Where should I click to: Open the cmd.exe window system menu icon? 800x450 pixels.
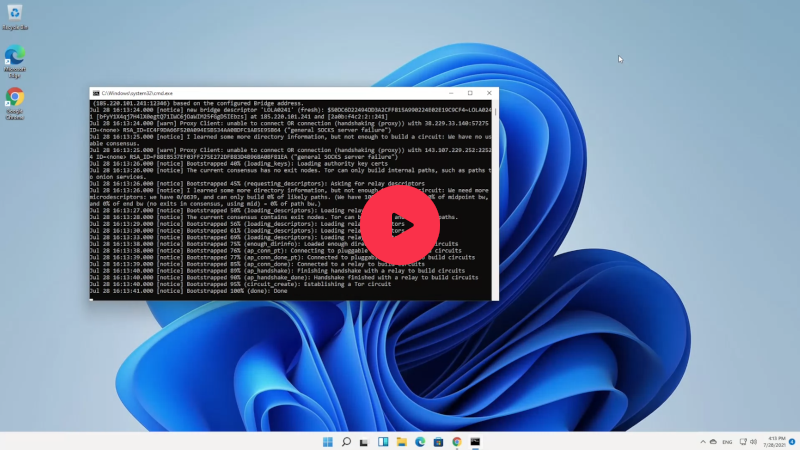pyautogui.click(x=95, y=93)
